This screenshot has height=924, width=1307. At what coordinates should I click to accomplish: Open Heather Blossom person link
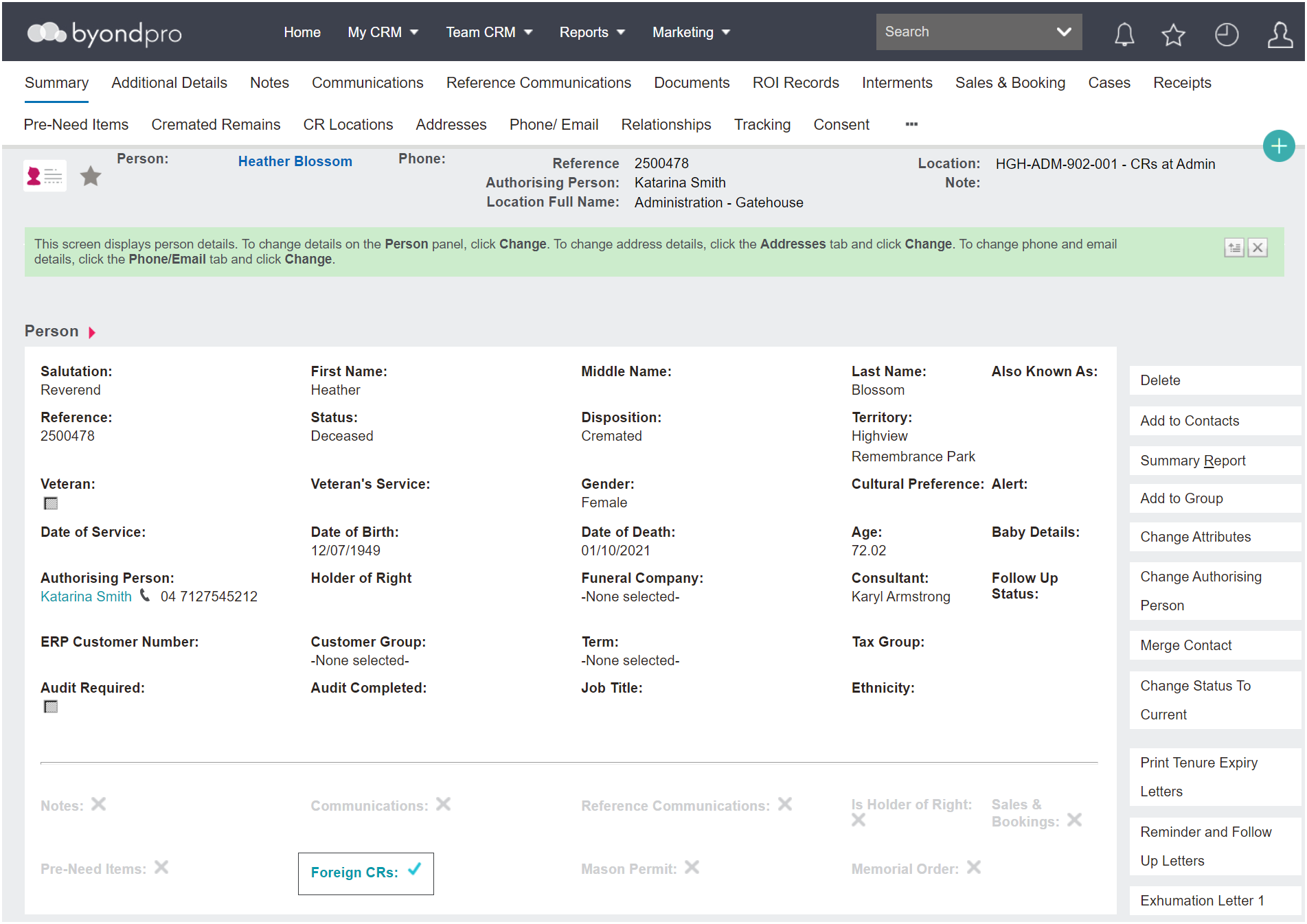pyautogui.click(x=295, y=161)
